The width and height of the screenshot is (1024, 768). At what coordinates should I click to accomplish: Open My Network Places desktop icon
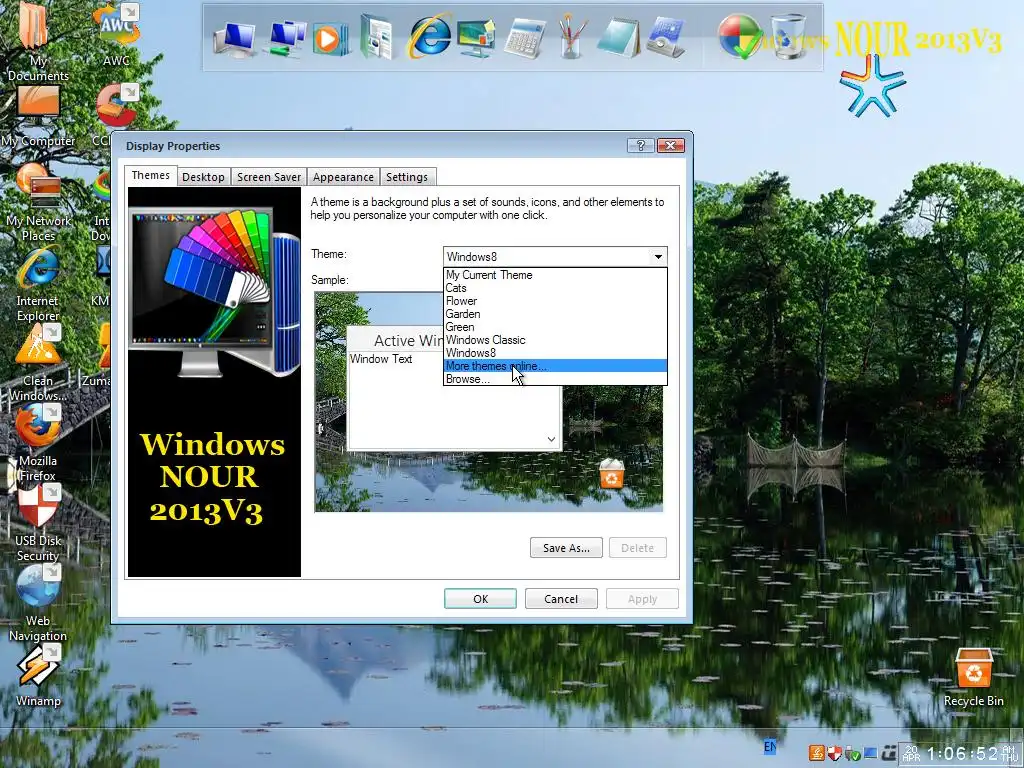pos(38,202)
